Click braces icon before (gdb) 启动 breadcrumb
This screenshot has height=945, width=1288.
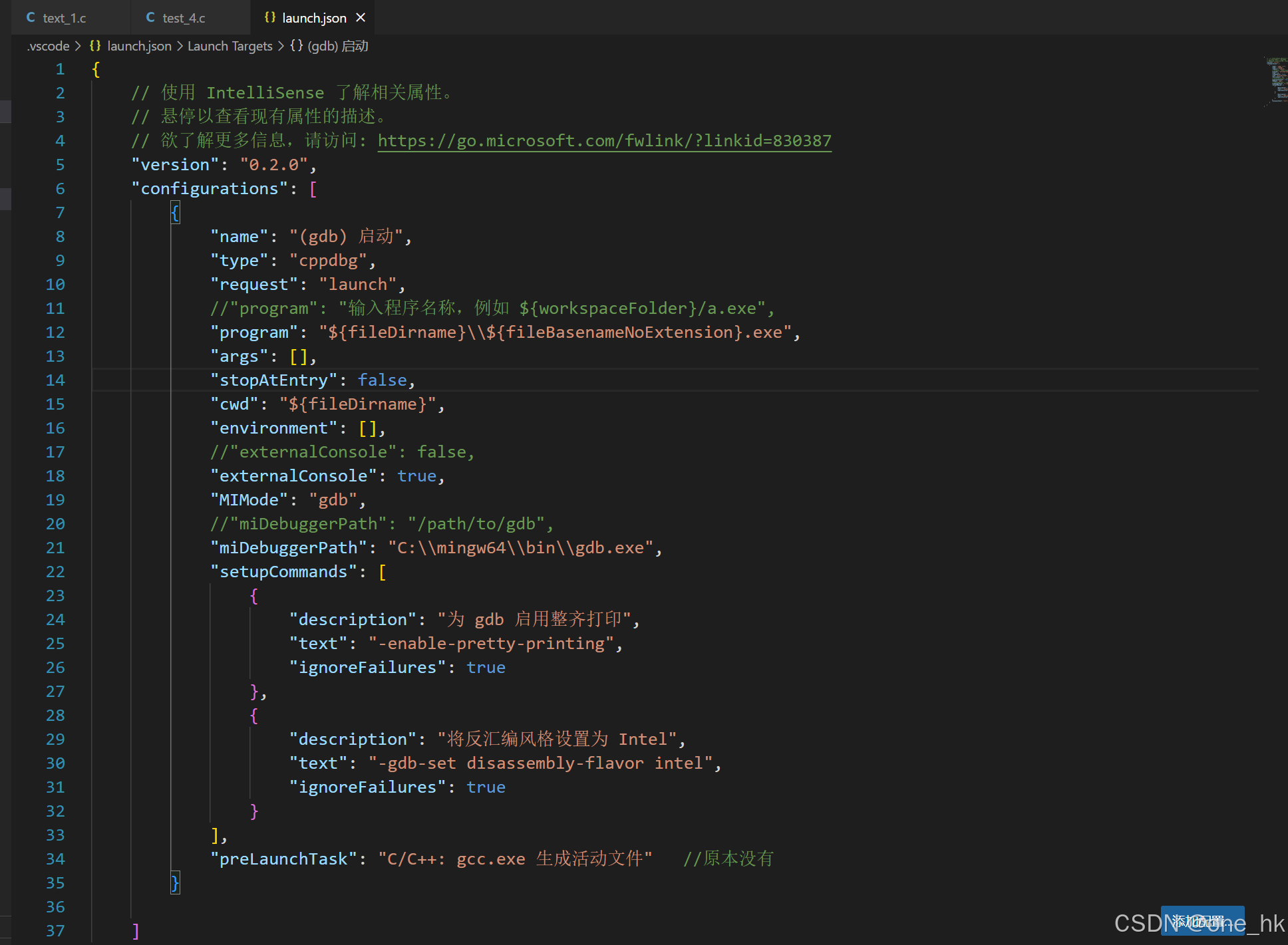click(x=297, y=45)
